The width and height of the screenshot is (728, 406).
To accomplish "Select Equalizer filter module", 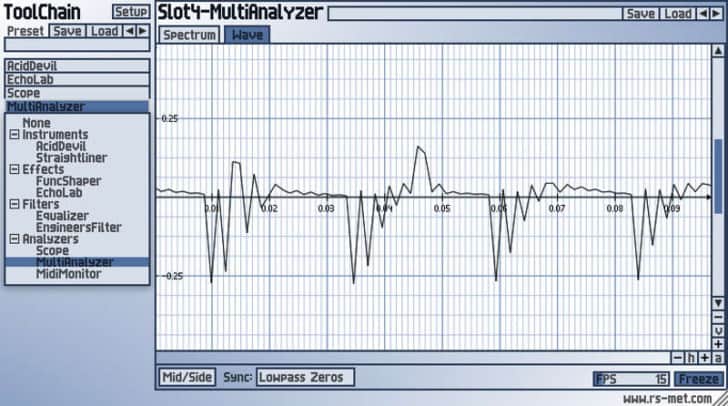I will (x=62, y=216).
